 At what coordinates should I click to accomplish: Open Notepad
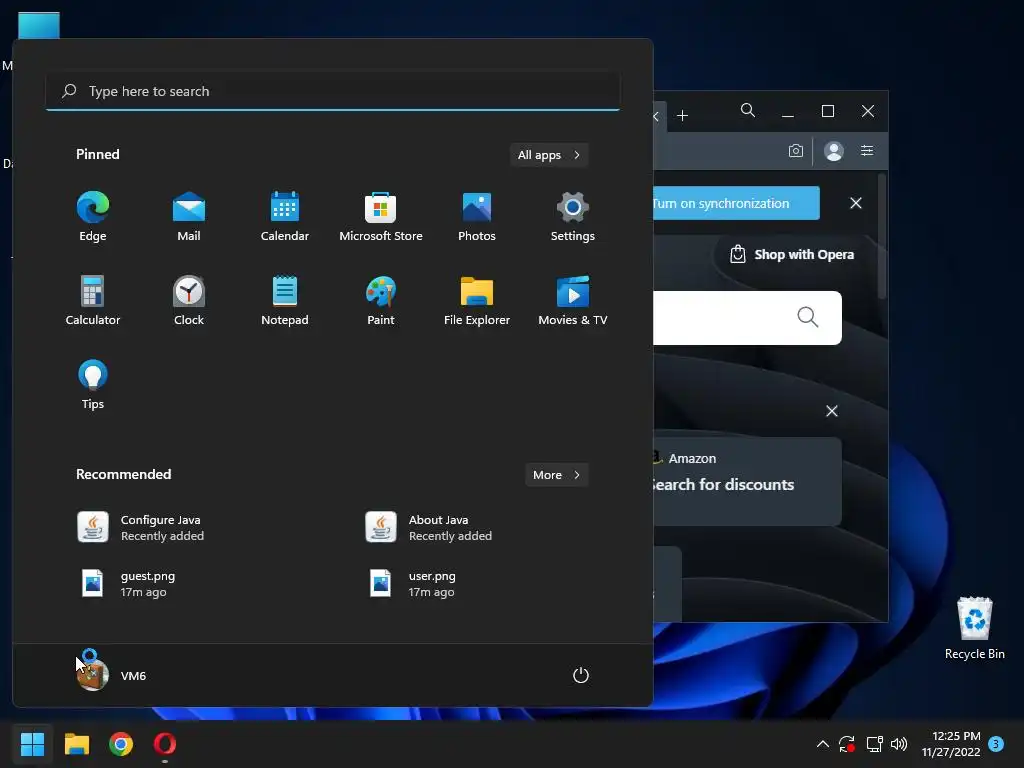(285, 300)
